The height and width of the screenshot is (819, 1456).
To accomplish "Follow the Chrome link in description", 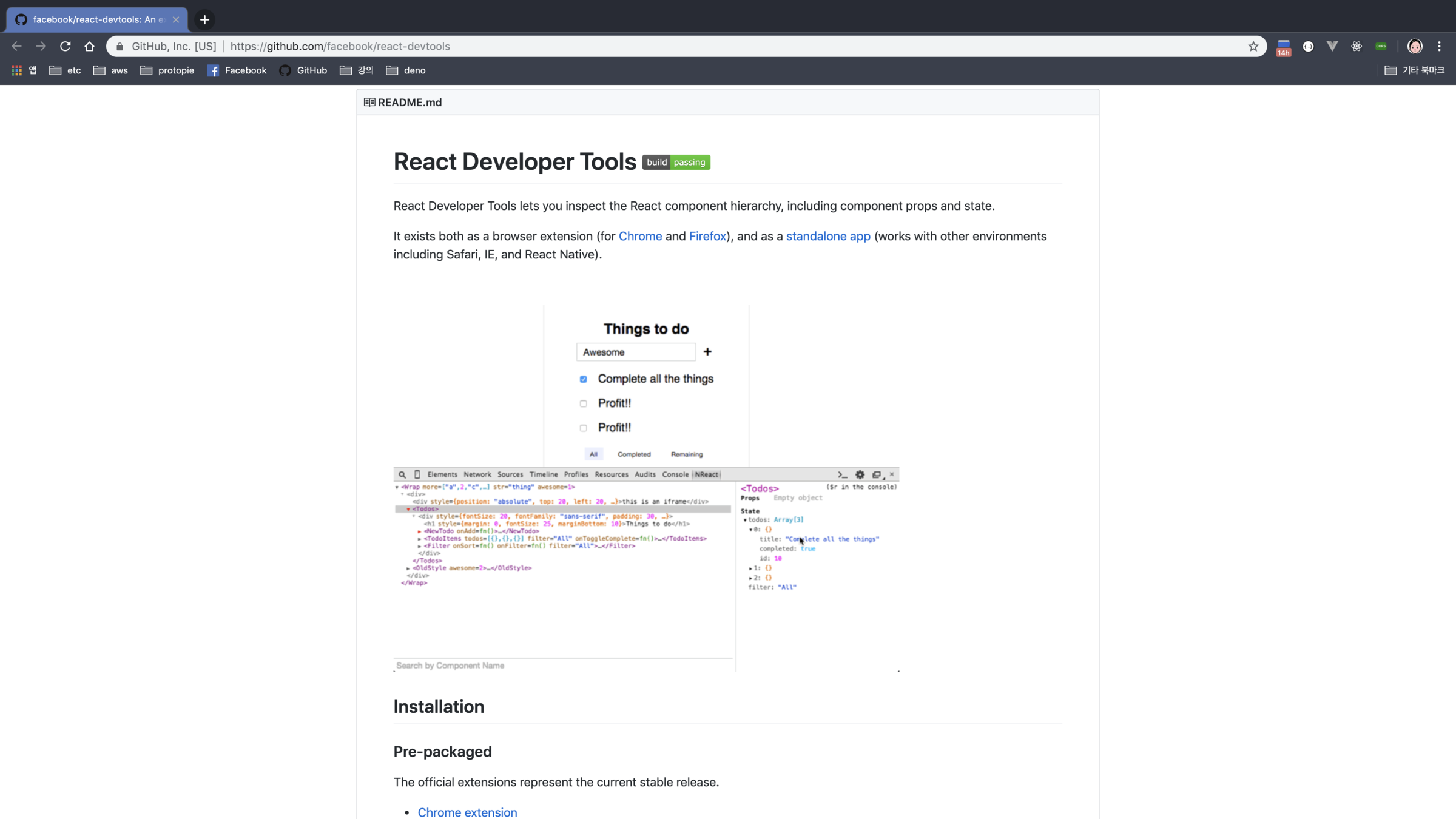I will tap(640, 236).
